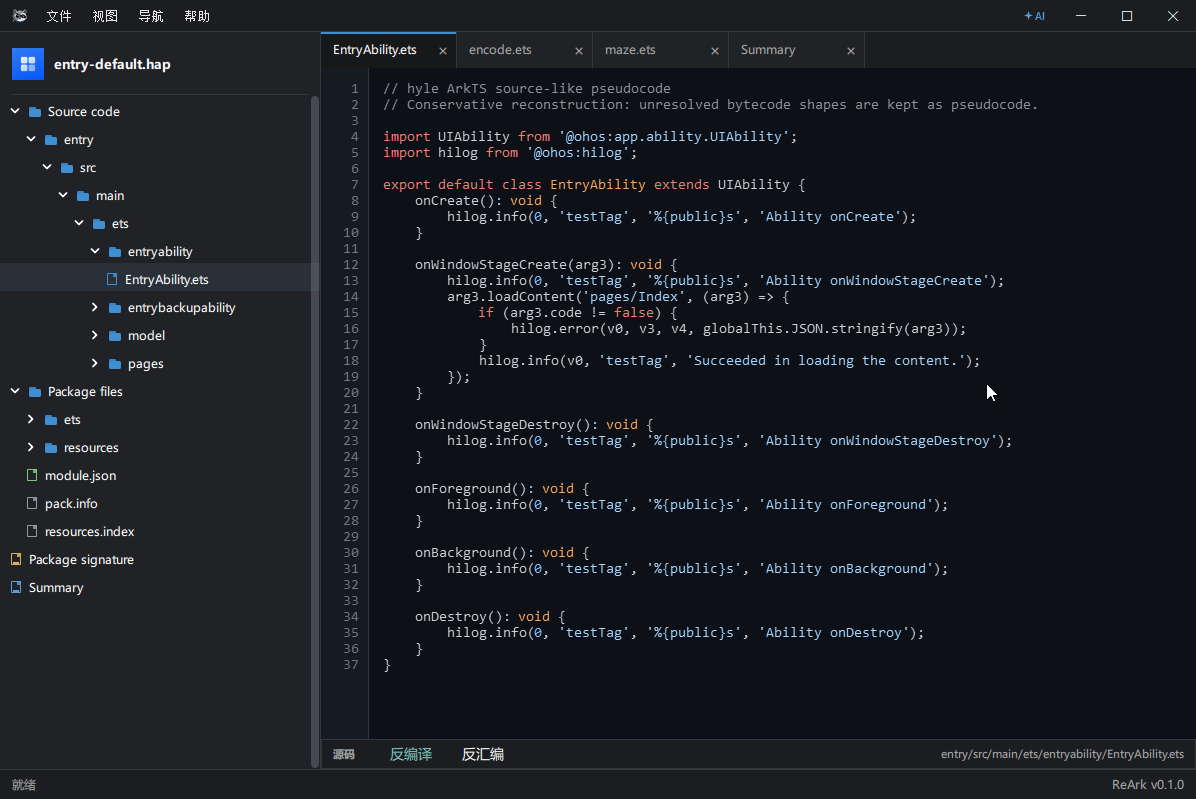The width and height of the screenshot is (1196, 799).
Task: Close the encode.ets tab
Action: 578,51
